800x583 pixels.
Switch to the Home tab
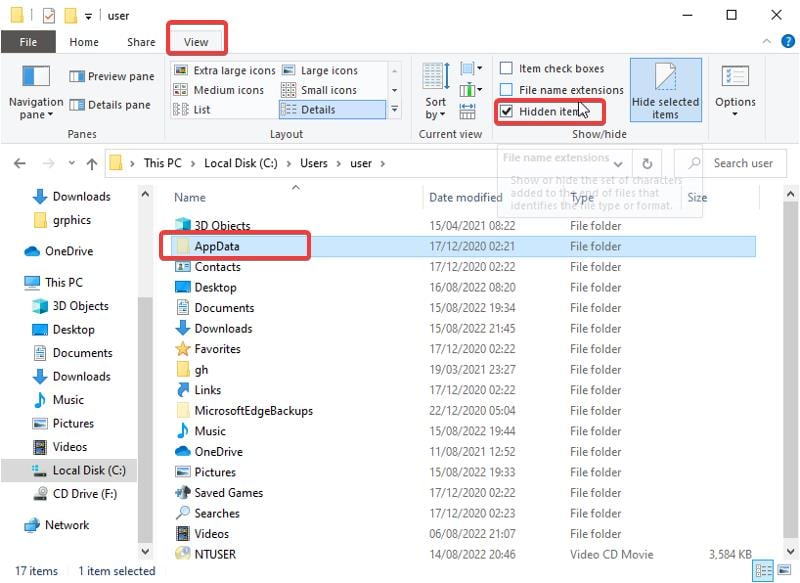[84, 42]
